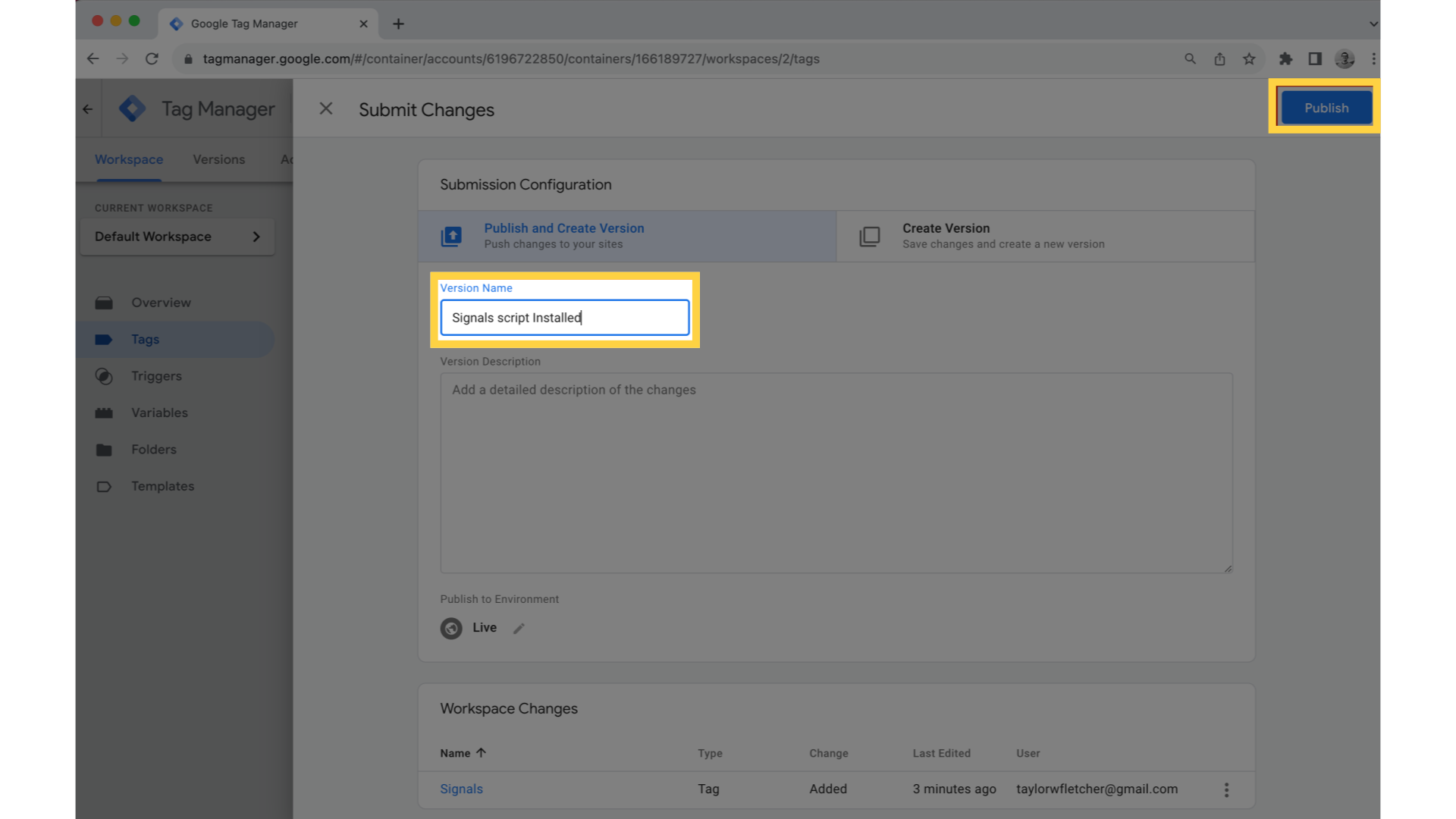Click the Folders folder icon
The width and height of the screenshot is (1456, 819).
(104, 450)
